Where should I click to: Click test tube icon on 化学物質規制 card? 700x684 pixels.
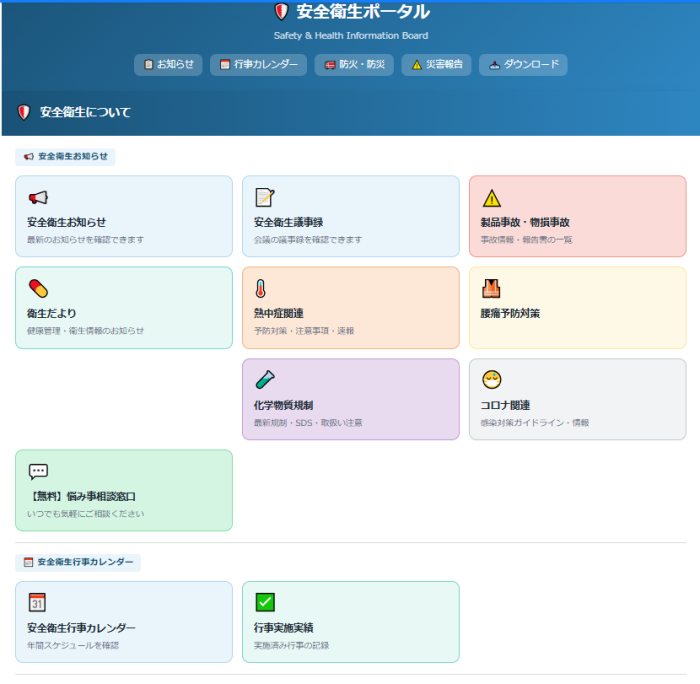click(265, 380)
